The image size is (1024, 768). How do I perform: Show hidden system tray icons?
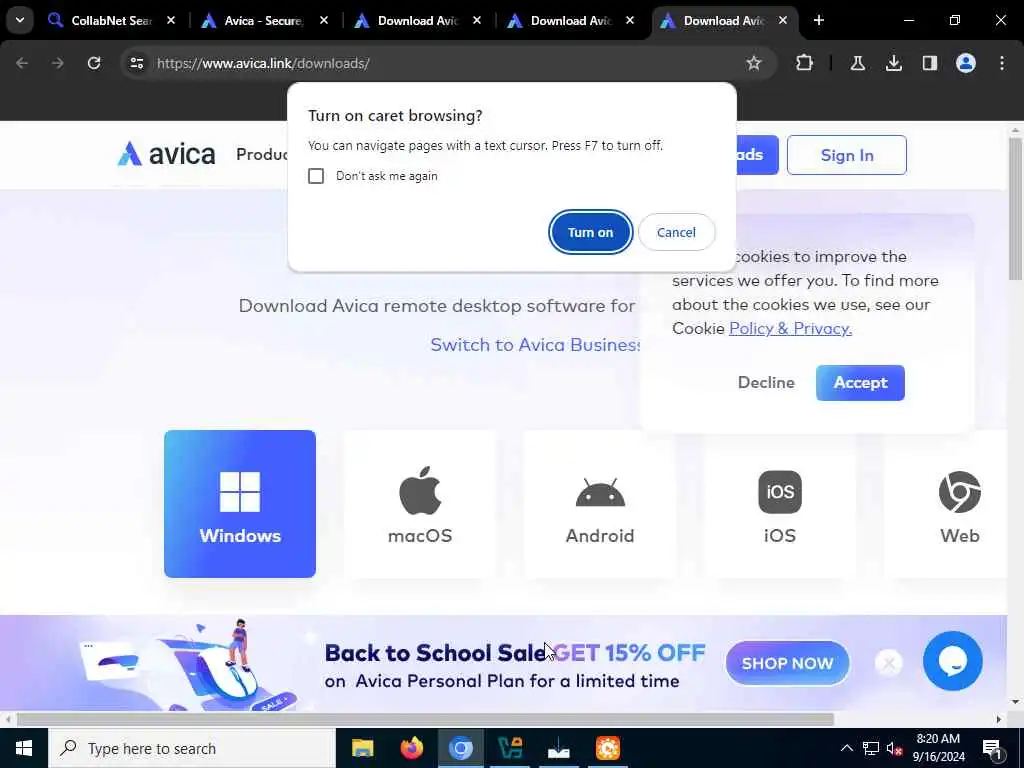[846, 748]
